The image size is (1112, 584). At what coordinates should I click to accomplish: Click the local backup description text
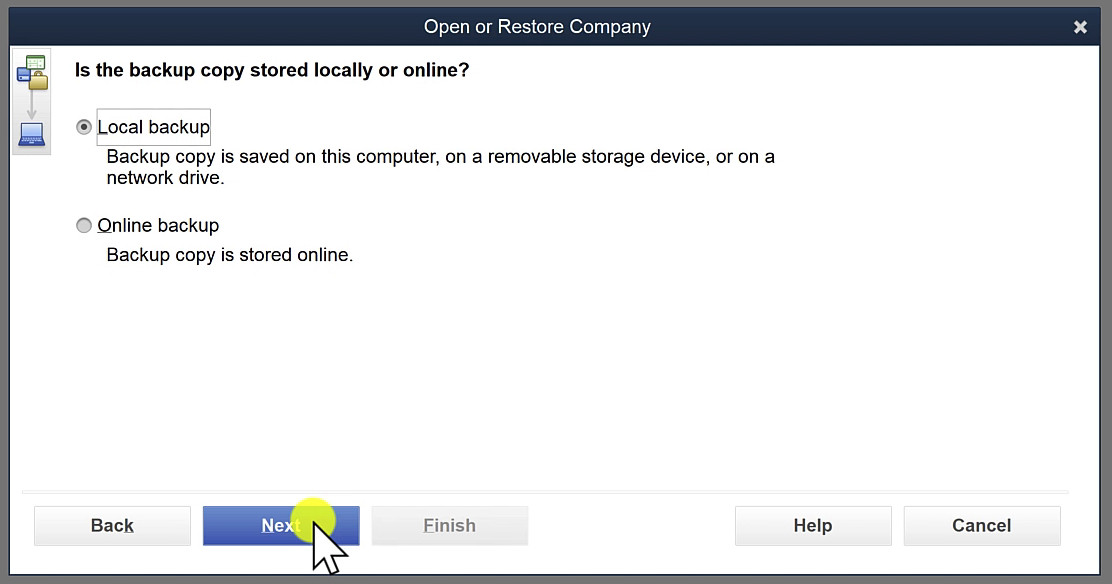click(x=440, y=167)
